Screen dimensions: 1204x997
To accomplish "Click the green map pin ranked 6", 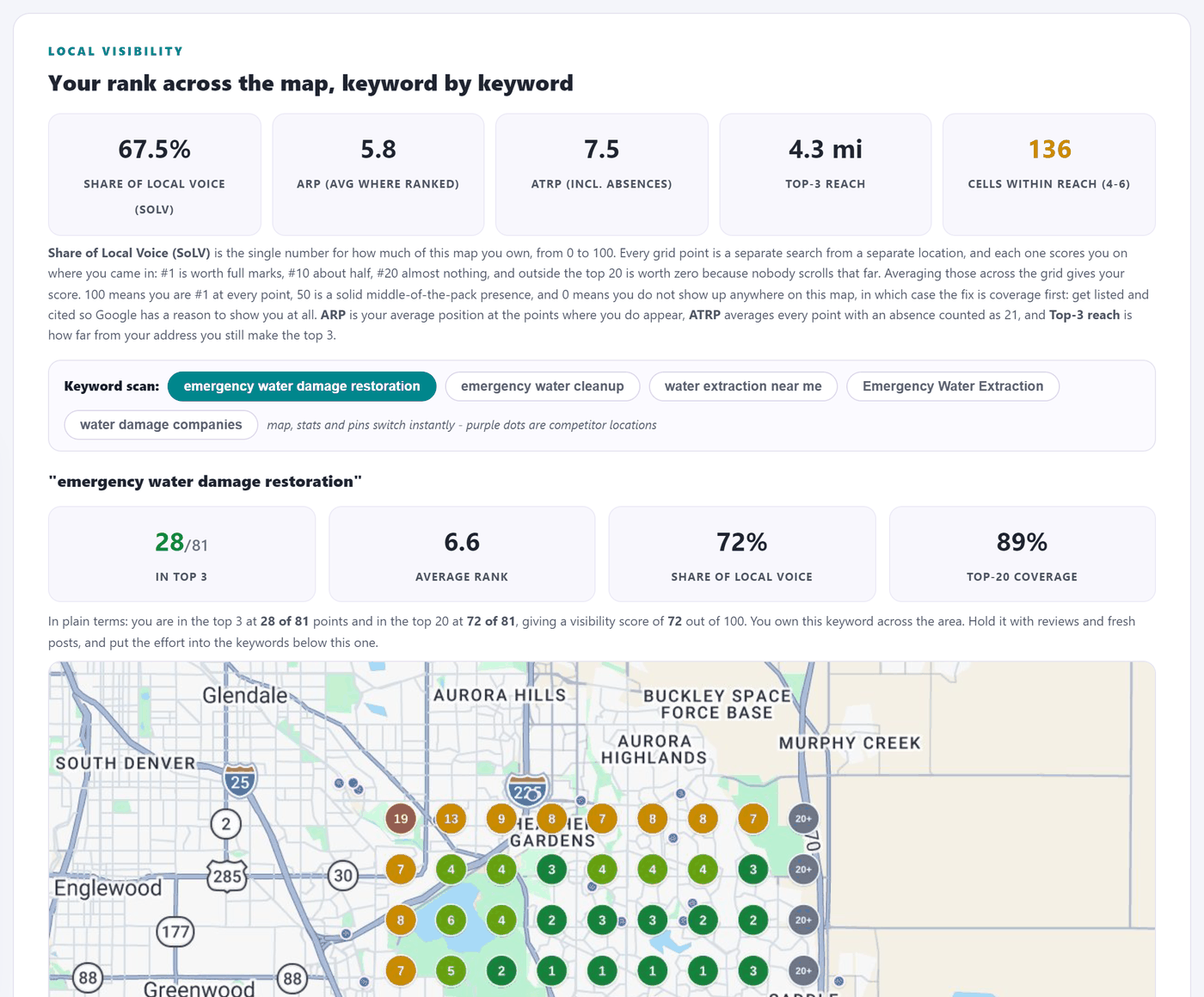I will (451, 920).
